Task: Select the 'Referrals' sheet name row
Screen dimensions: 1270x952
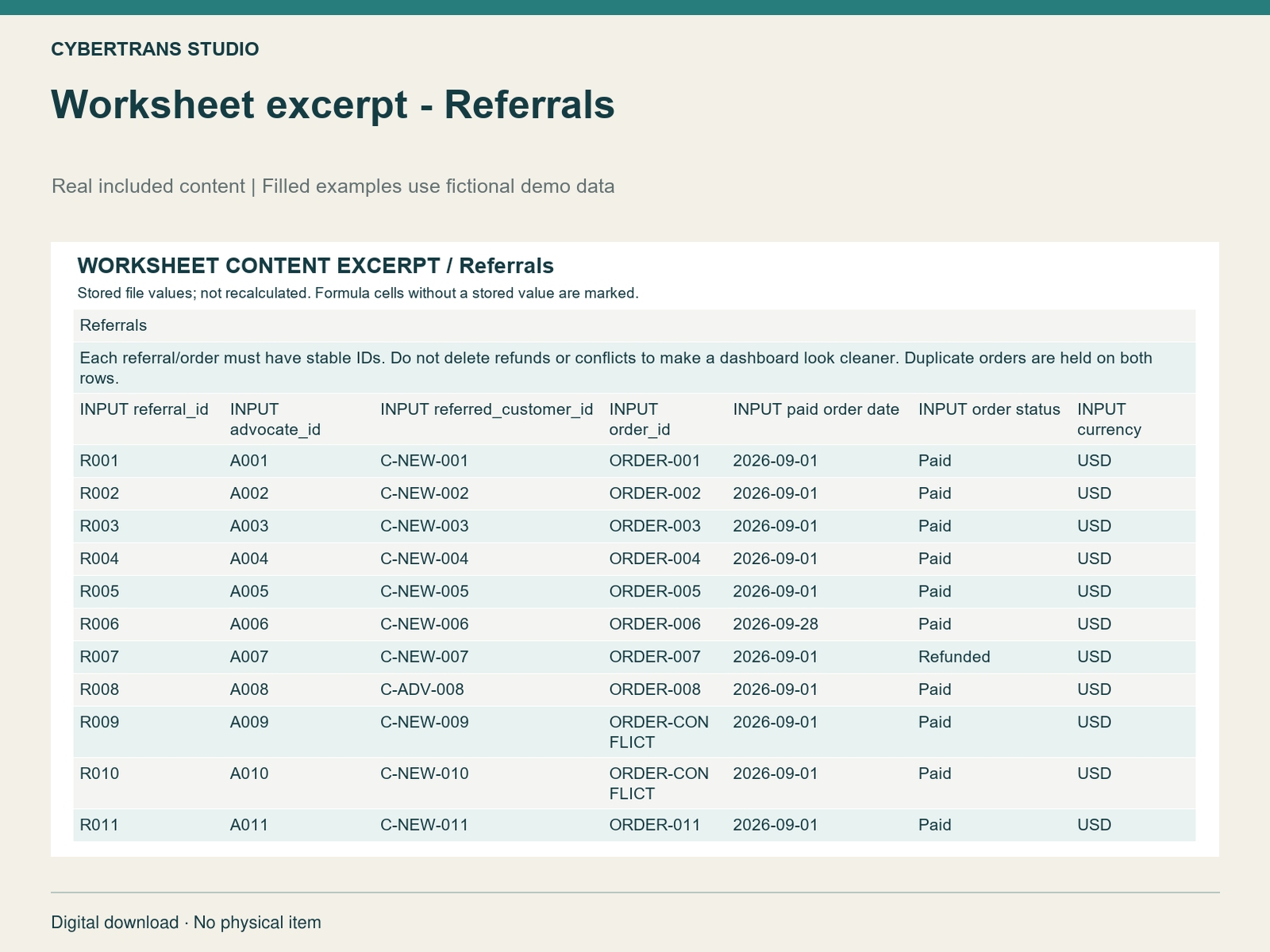Action: tap(634, 325)
